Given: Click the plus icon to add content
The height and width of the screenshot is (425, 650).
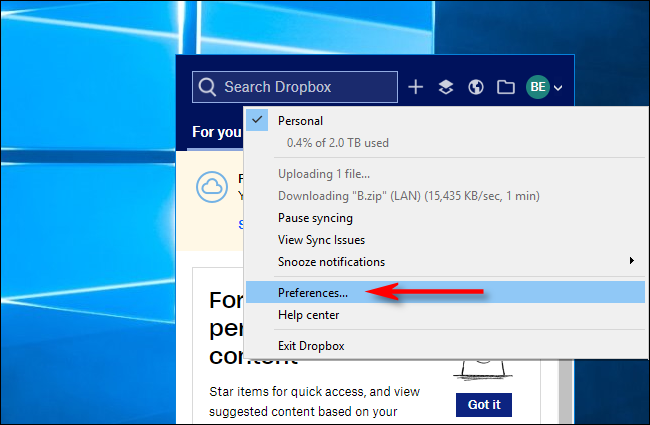Looking at the screenshot, I should [416, 87].
